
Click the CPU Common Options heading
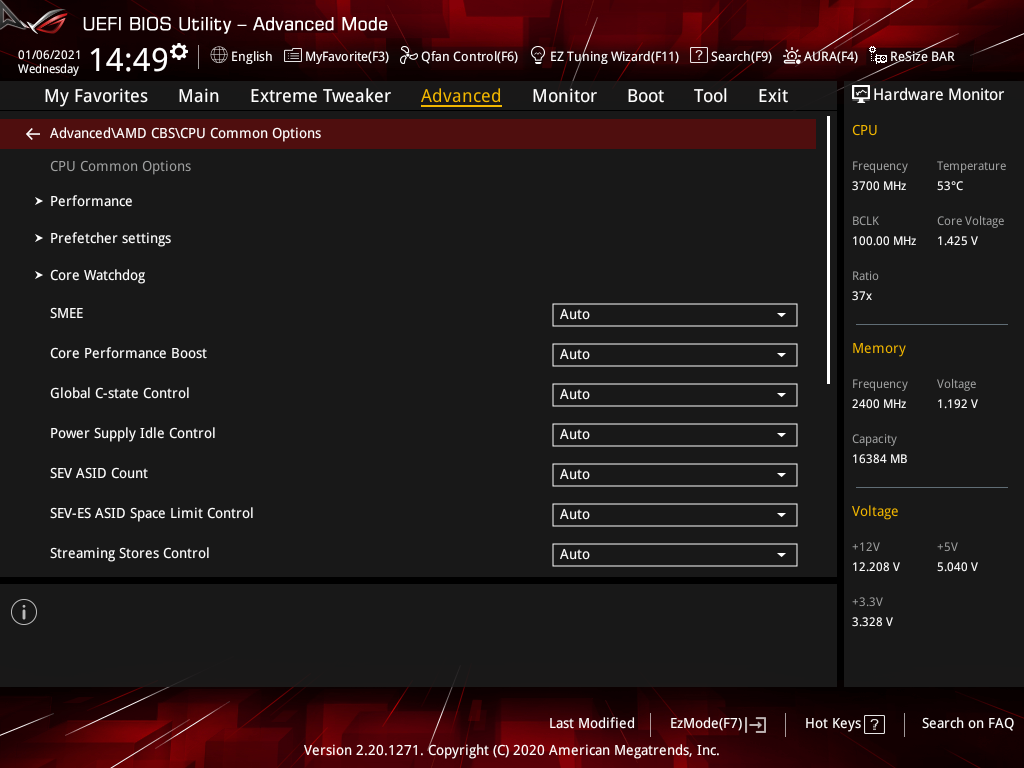click(121, 167)
